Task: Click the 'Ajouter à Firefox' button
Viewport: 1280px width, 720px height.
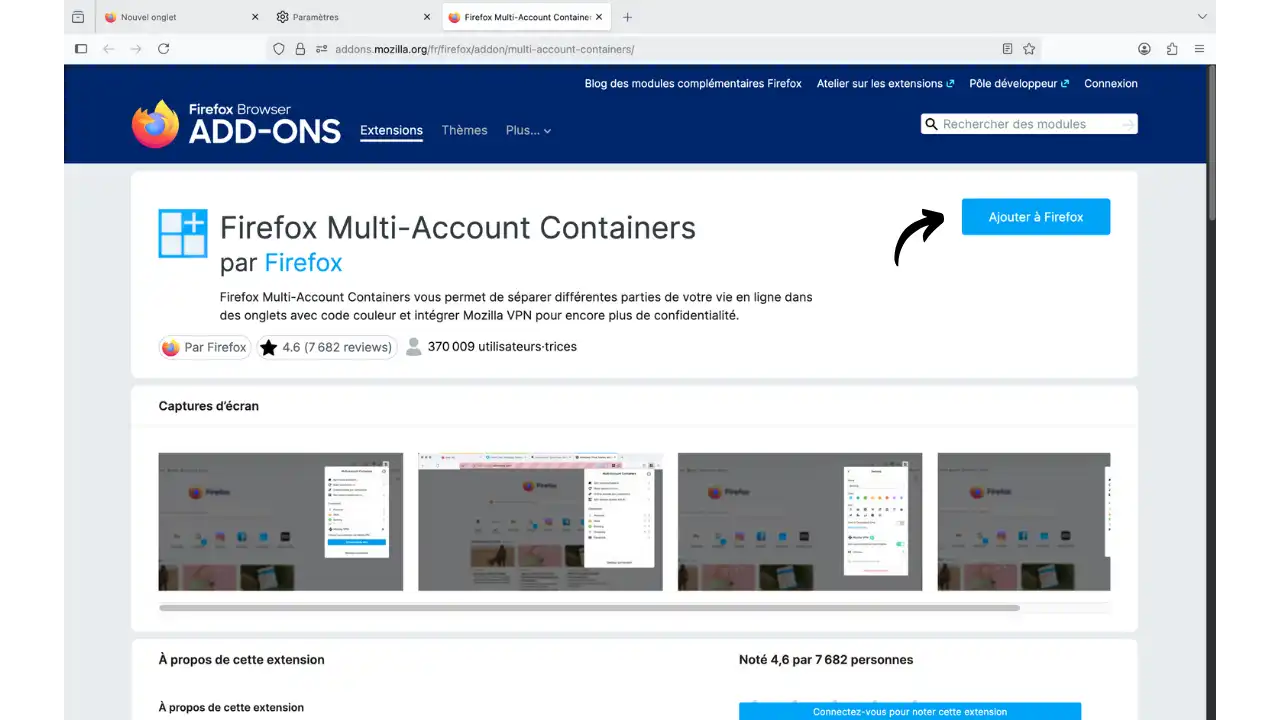Action: point(1035,217)
